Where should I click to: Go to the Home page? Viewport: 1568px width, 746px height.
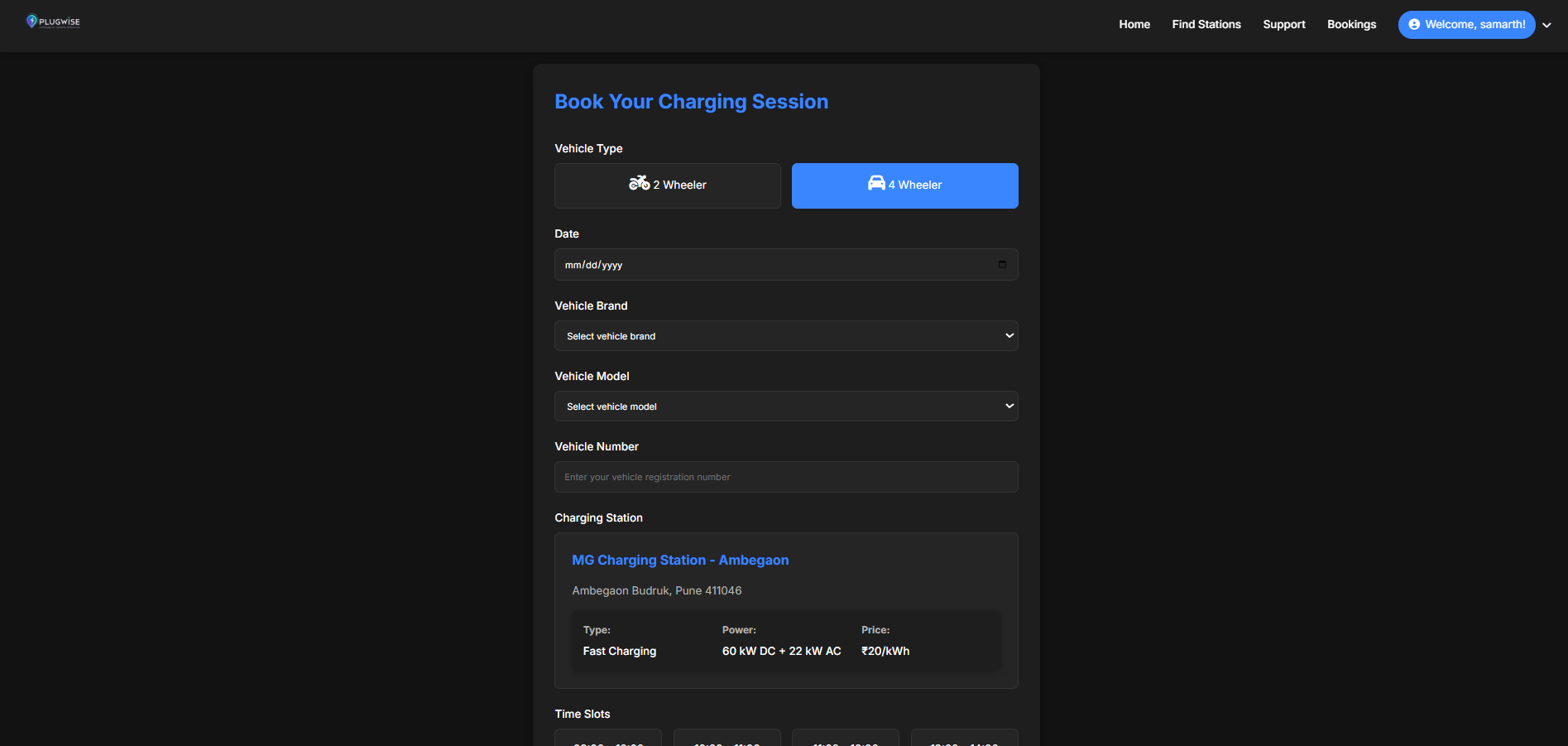click(x=1134, y=25)
